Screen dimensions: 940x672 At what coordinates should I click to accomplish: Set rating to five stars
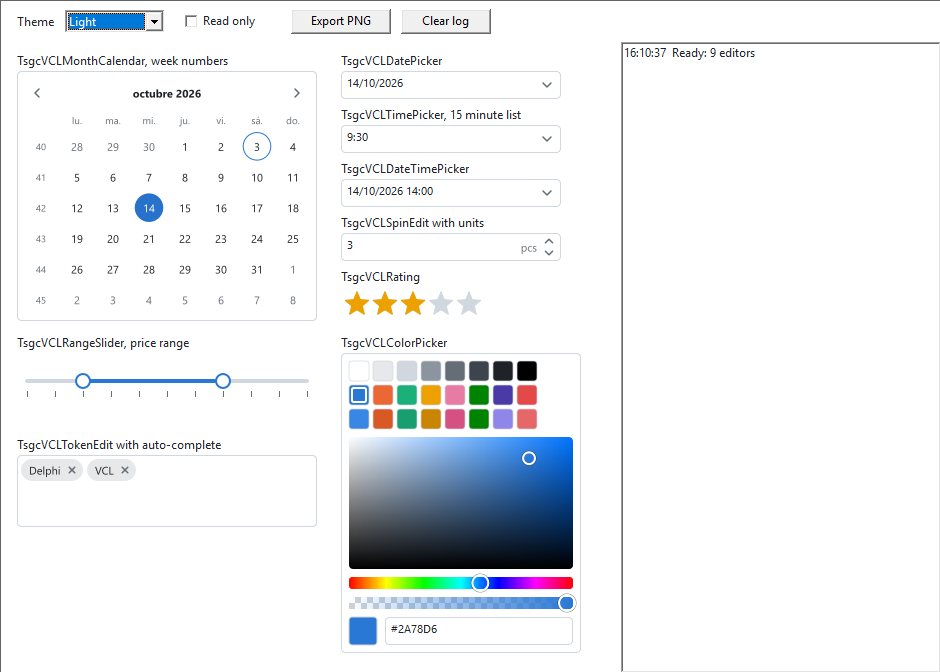469,303
